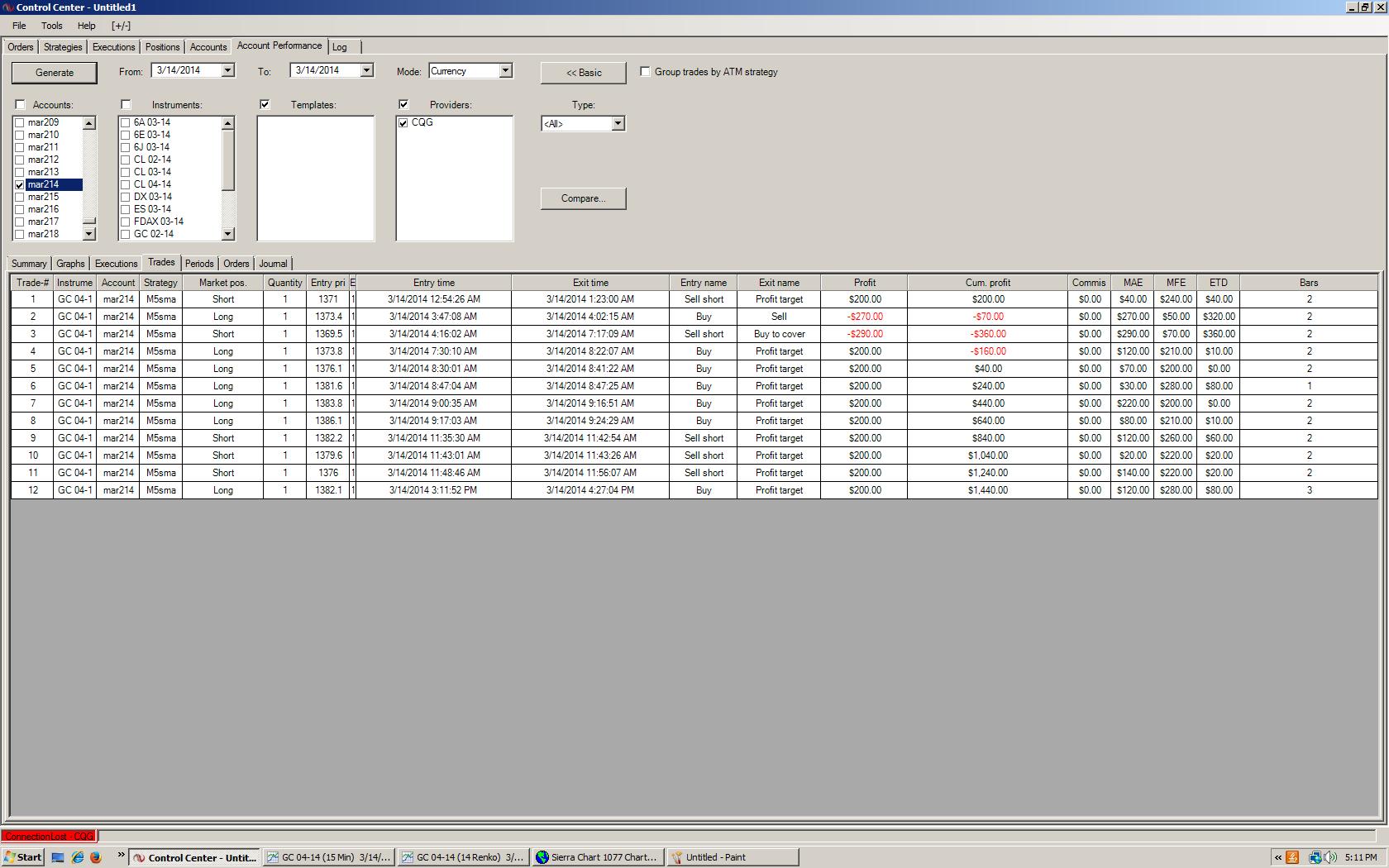Check the ES 03-14 instrument checkbox
This screenshot has height=868, width=1389.
(x=126, y=210)
